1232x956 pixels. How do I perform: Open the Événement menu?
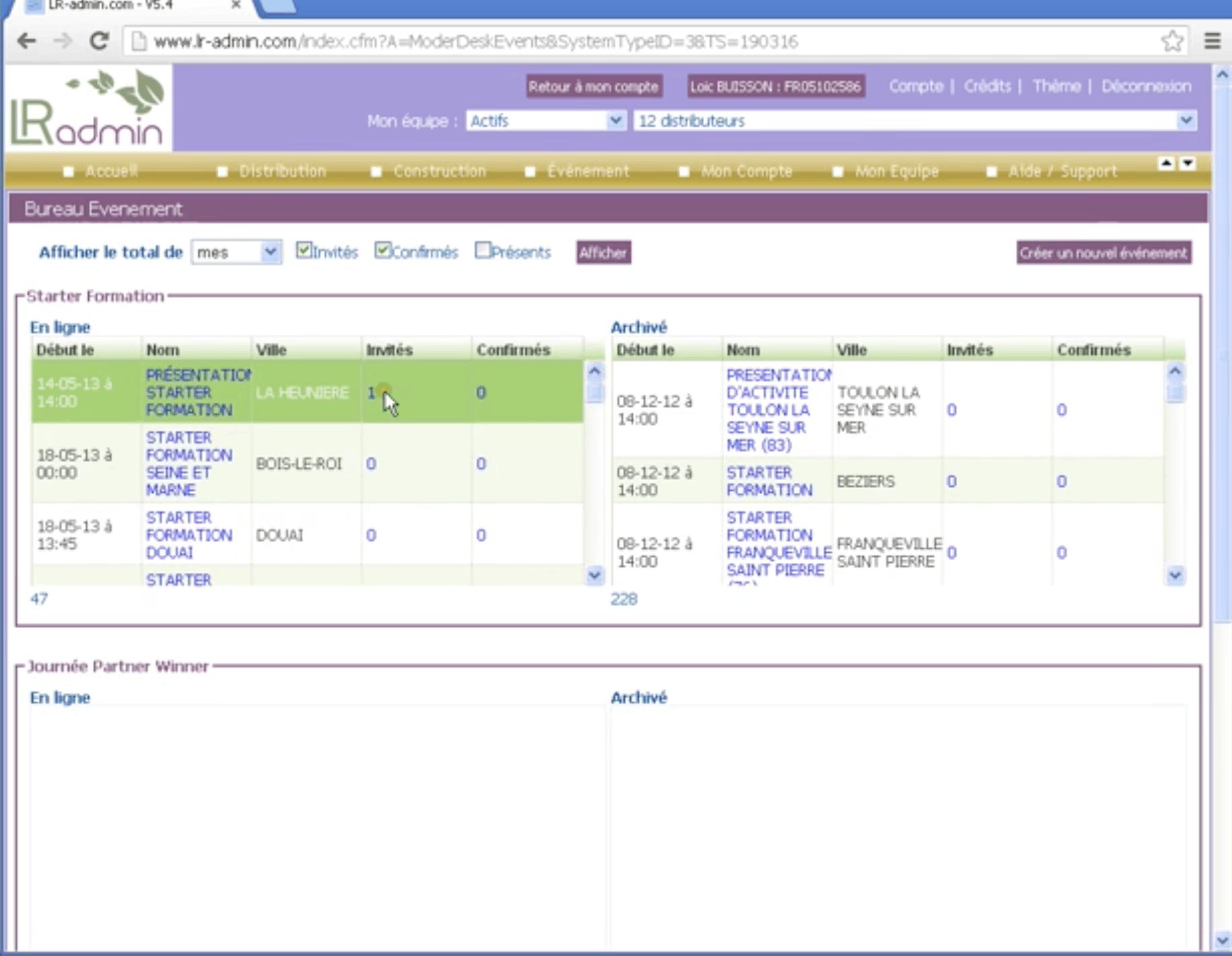click(587, 172)
